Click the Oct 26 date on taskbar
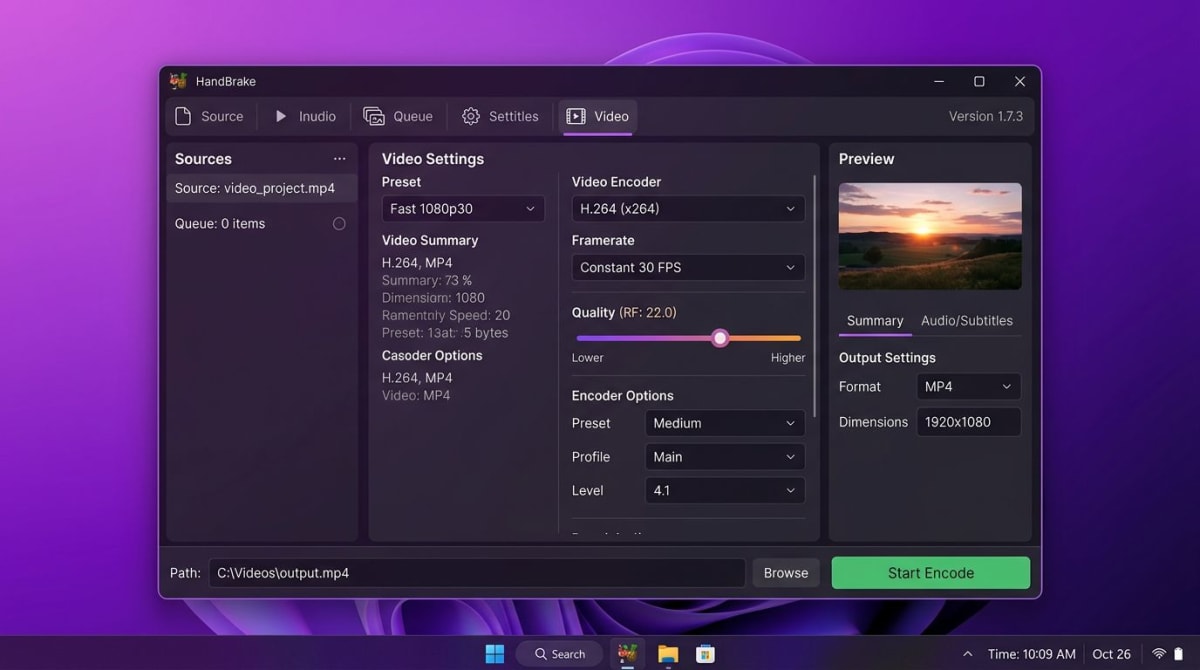This screenshot has height=670, width=1200. click(1112, 654)
